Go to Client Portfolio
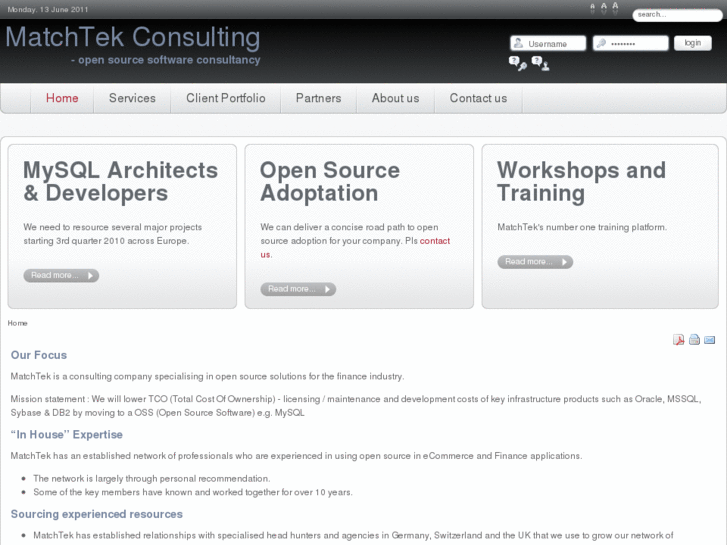727x545 pixels. click(x=226, y=98)
